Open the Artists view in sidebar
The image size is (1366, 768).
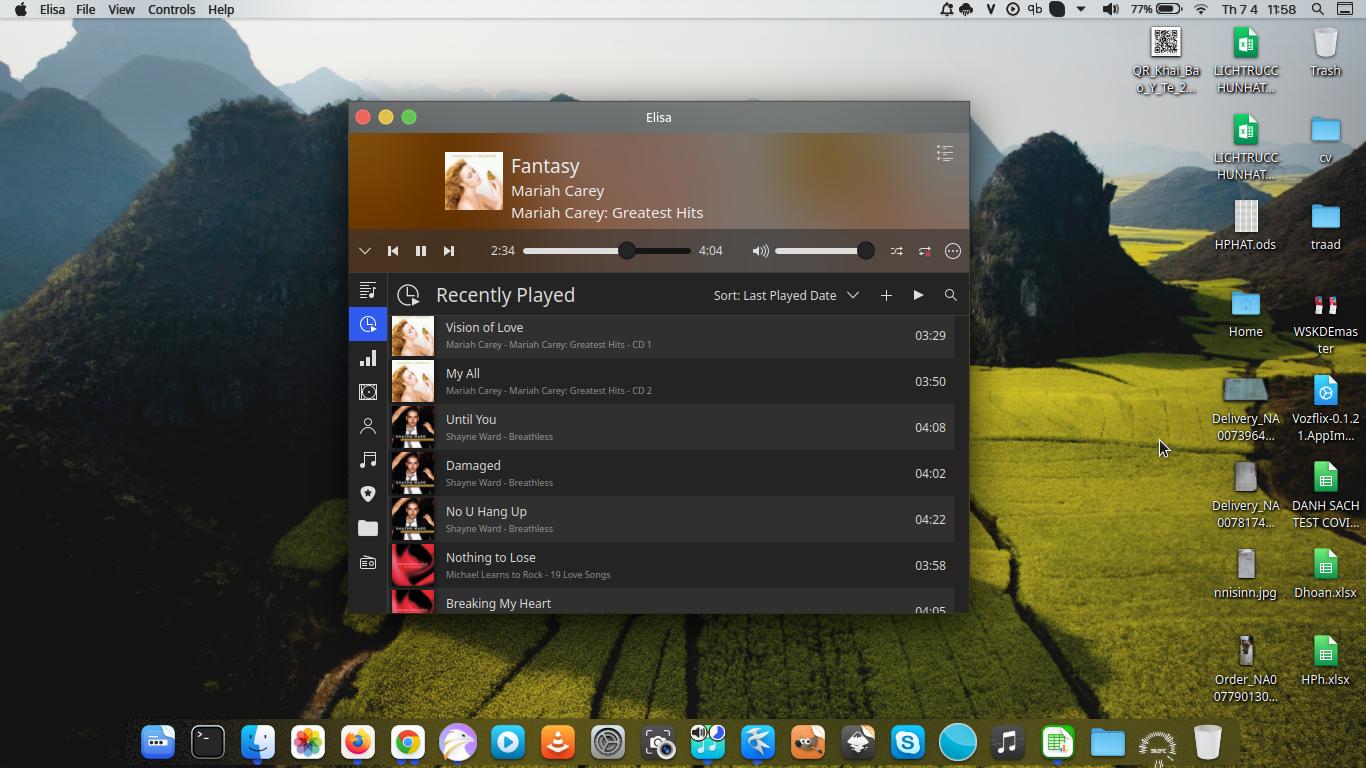pos(368,426)
